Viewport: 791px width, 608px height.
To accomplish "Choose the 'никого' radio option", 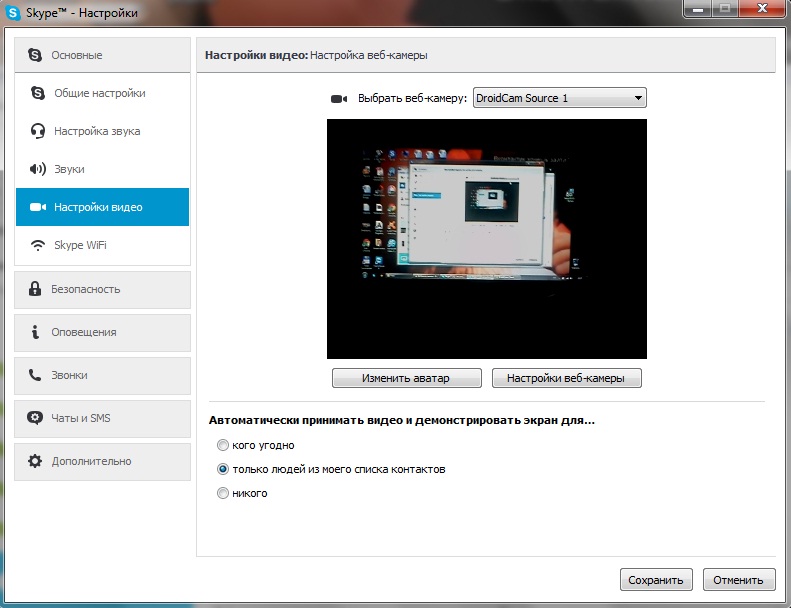I will click(x=222, y=493).
